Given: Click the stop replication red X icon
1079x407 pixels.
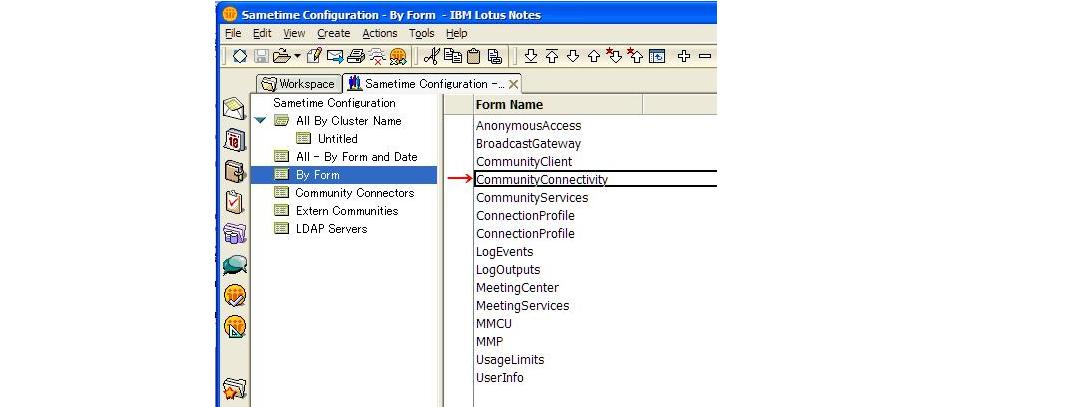Looking at the screenshot, I should click(x=376, y=56).
